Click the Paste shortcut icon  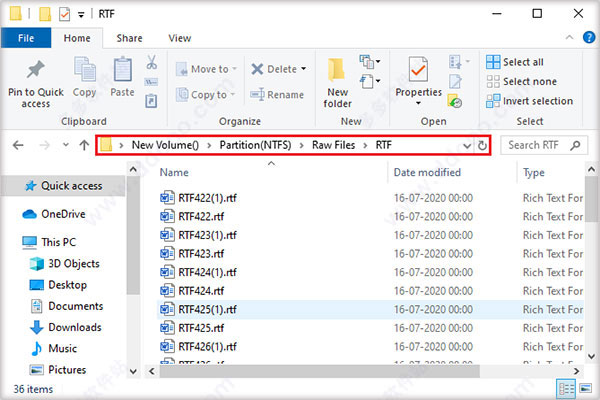151,101
